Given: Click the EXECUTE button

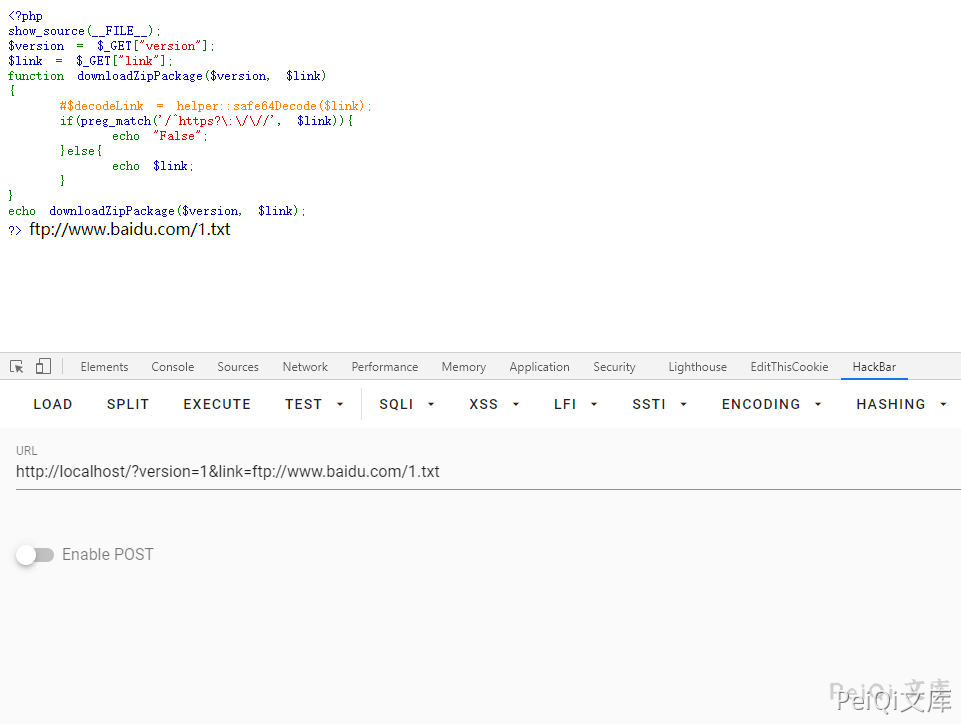Looking at the screenshot, I should pyautogui.click(x=217, y=405).
